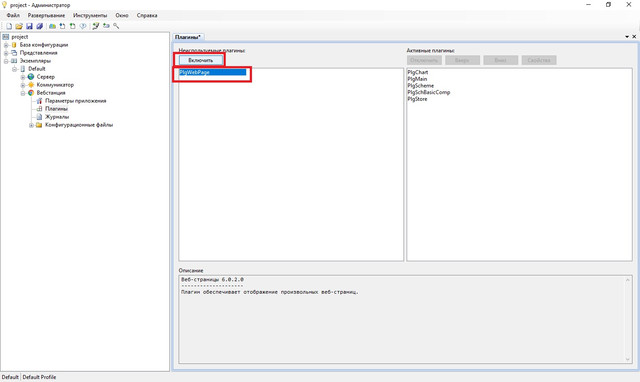Screen dimensions: 640x382
Task: Expand the База конфигурации branch
Action: pos(6,45)
